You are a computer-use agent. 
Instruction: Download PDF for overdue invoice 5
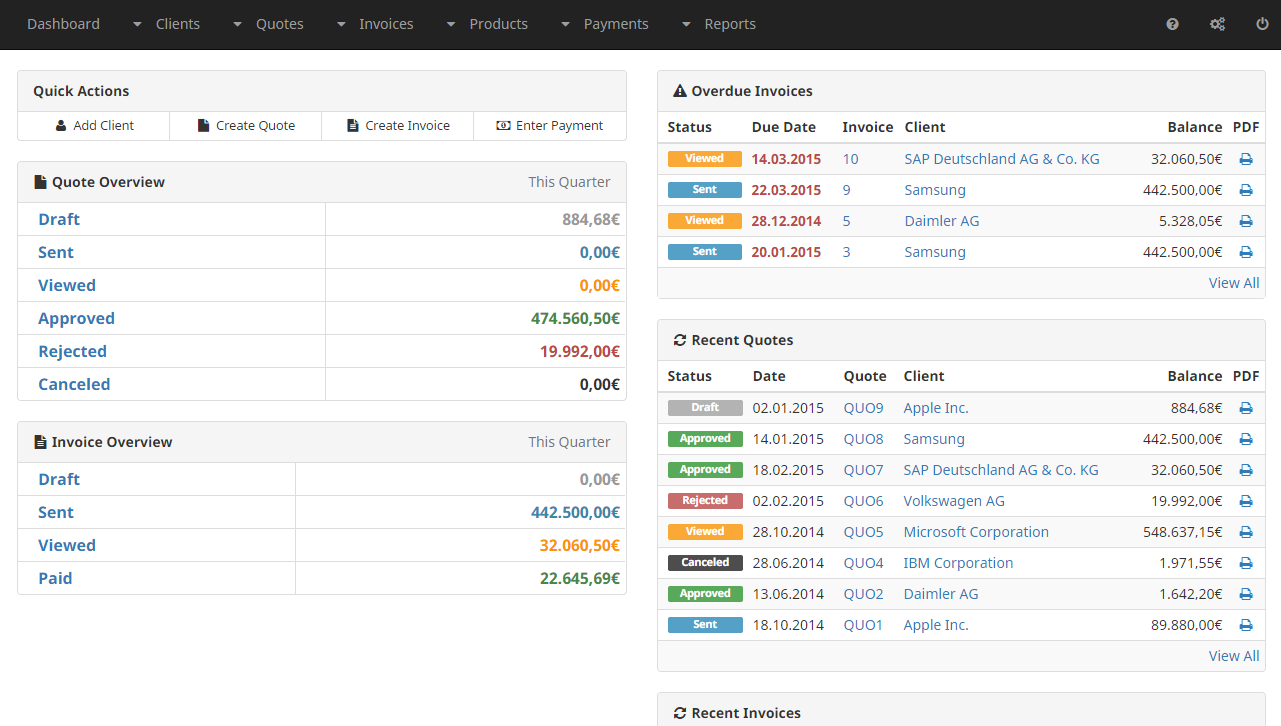pyautogui.click(x=1246, y=221)
